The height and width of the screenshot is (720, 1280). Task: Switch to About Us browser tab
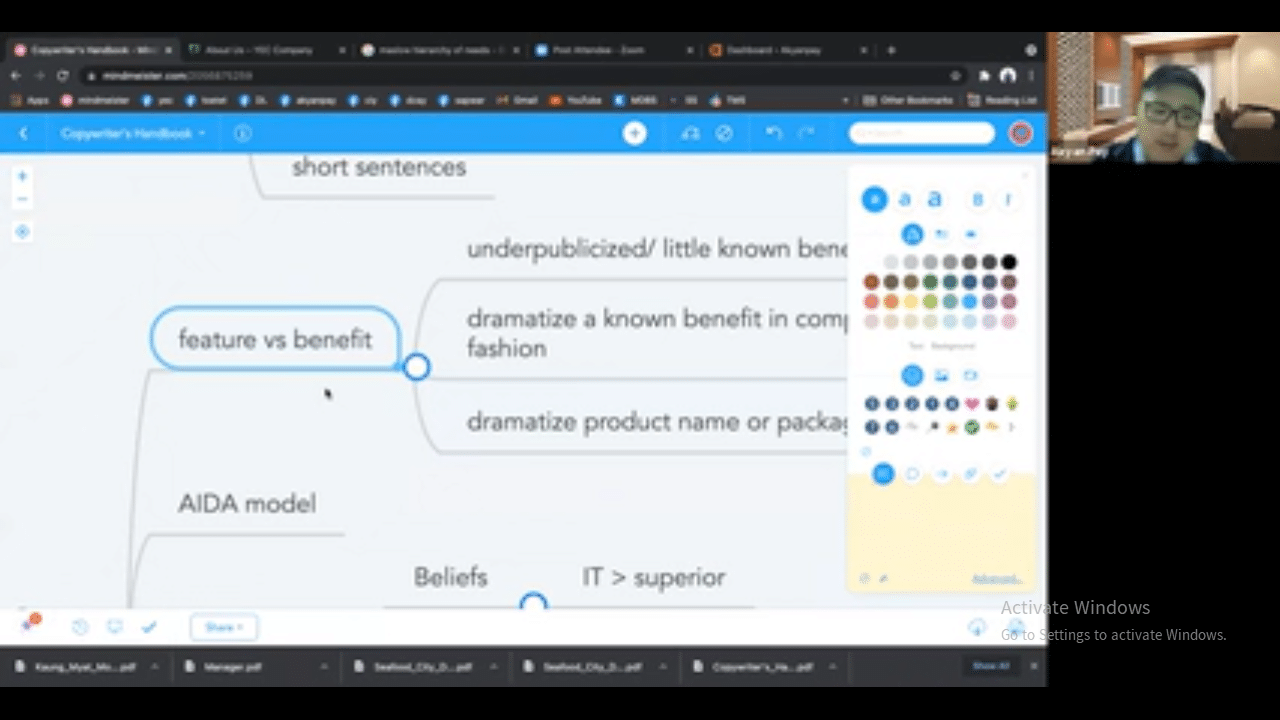[265, 50]
